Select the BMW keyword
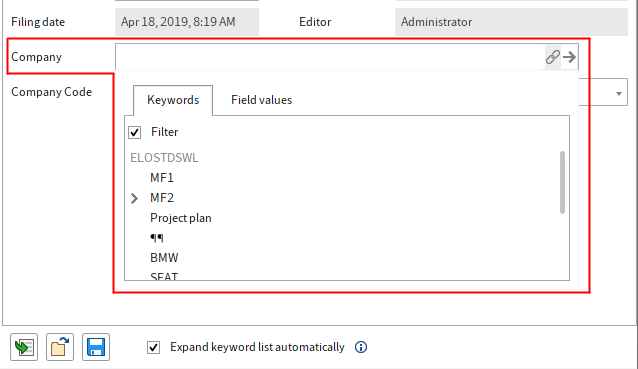Image resolution: width=638 pixels, height=369 pixels. 164,258
